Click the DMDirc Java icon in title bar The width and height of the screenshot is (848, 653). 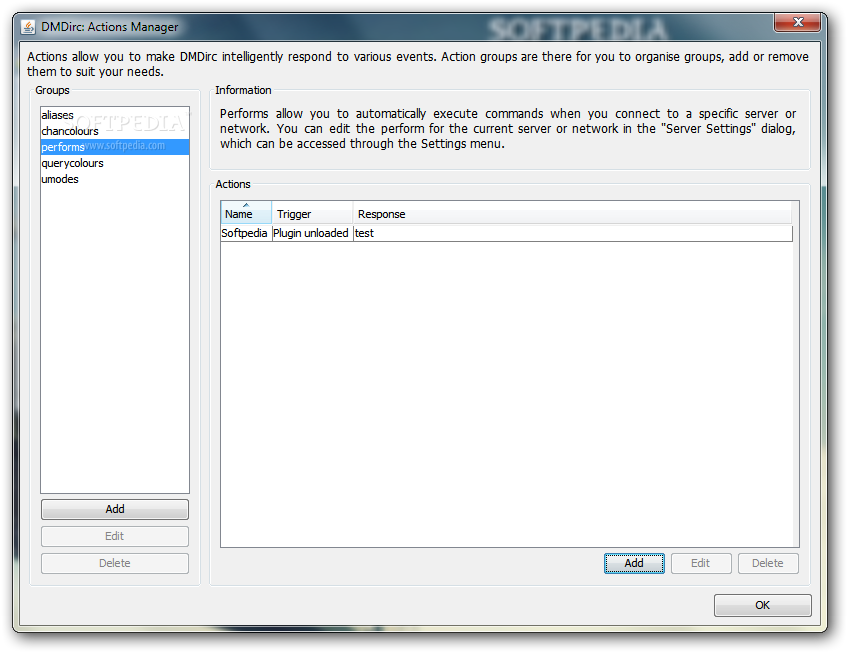(x=28, y=27)
